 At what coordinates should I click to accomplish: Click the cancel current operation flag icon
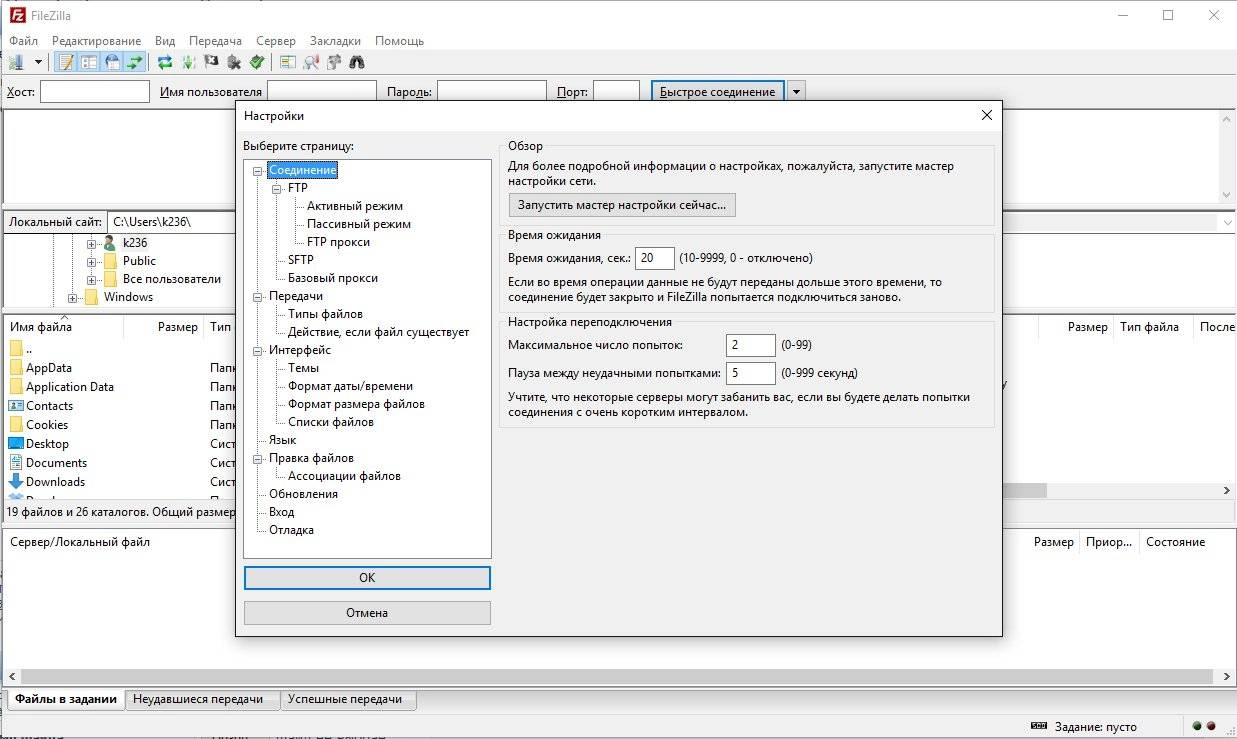point(211,62)
